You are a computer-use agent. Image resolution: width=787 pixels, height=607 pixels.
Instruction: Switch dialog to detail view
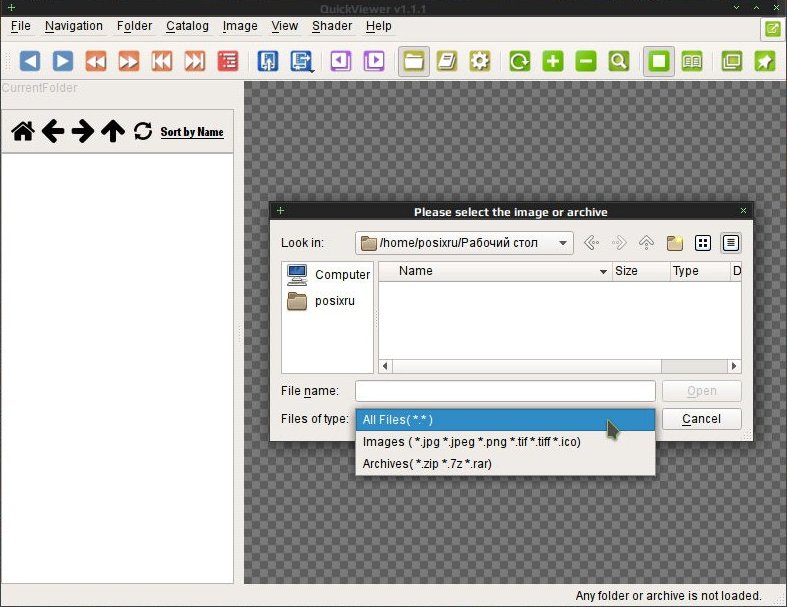pos(731,243)
